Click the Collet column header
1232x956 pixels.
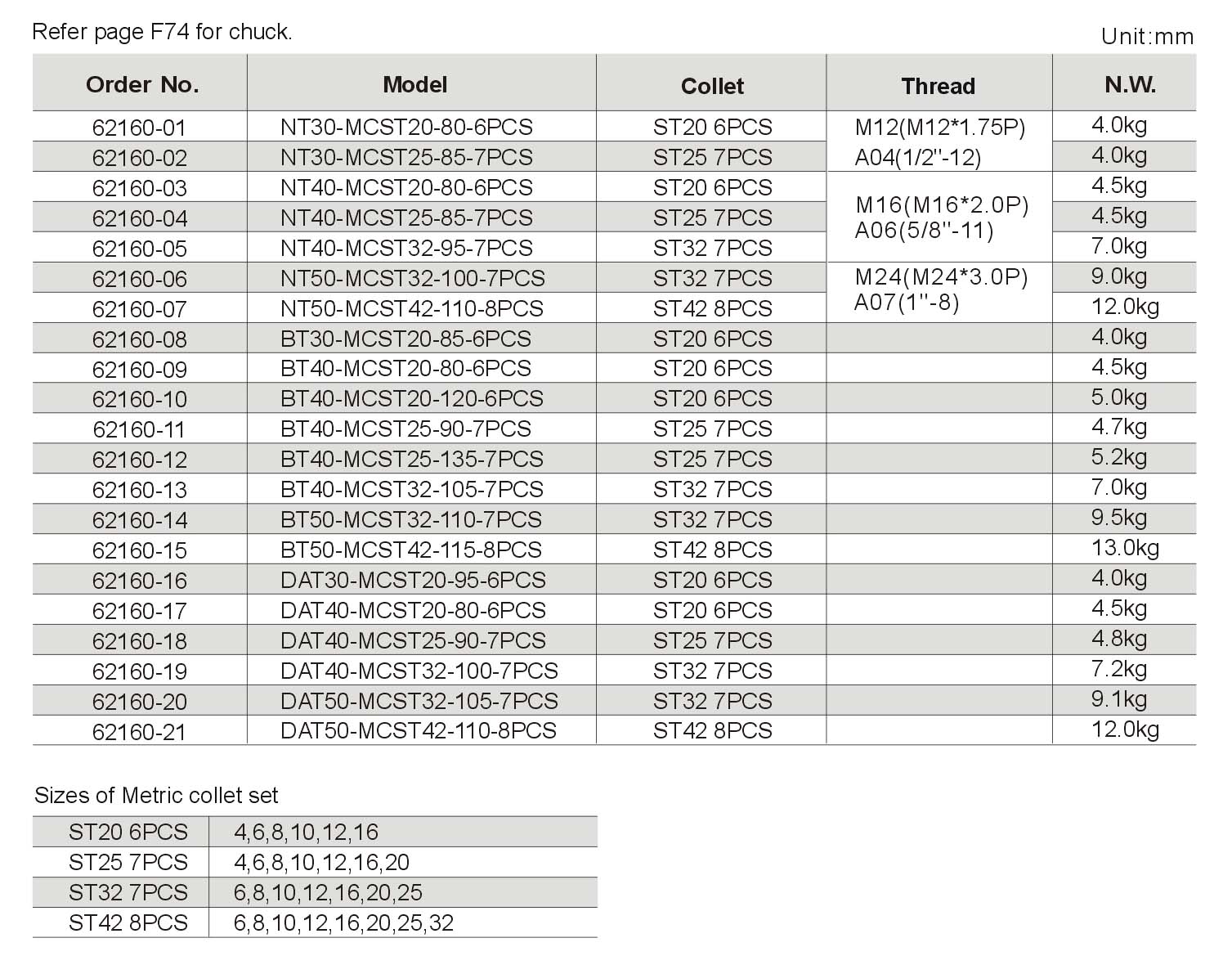(712, 87)
